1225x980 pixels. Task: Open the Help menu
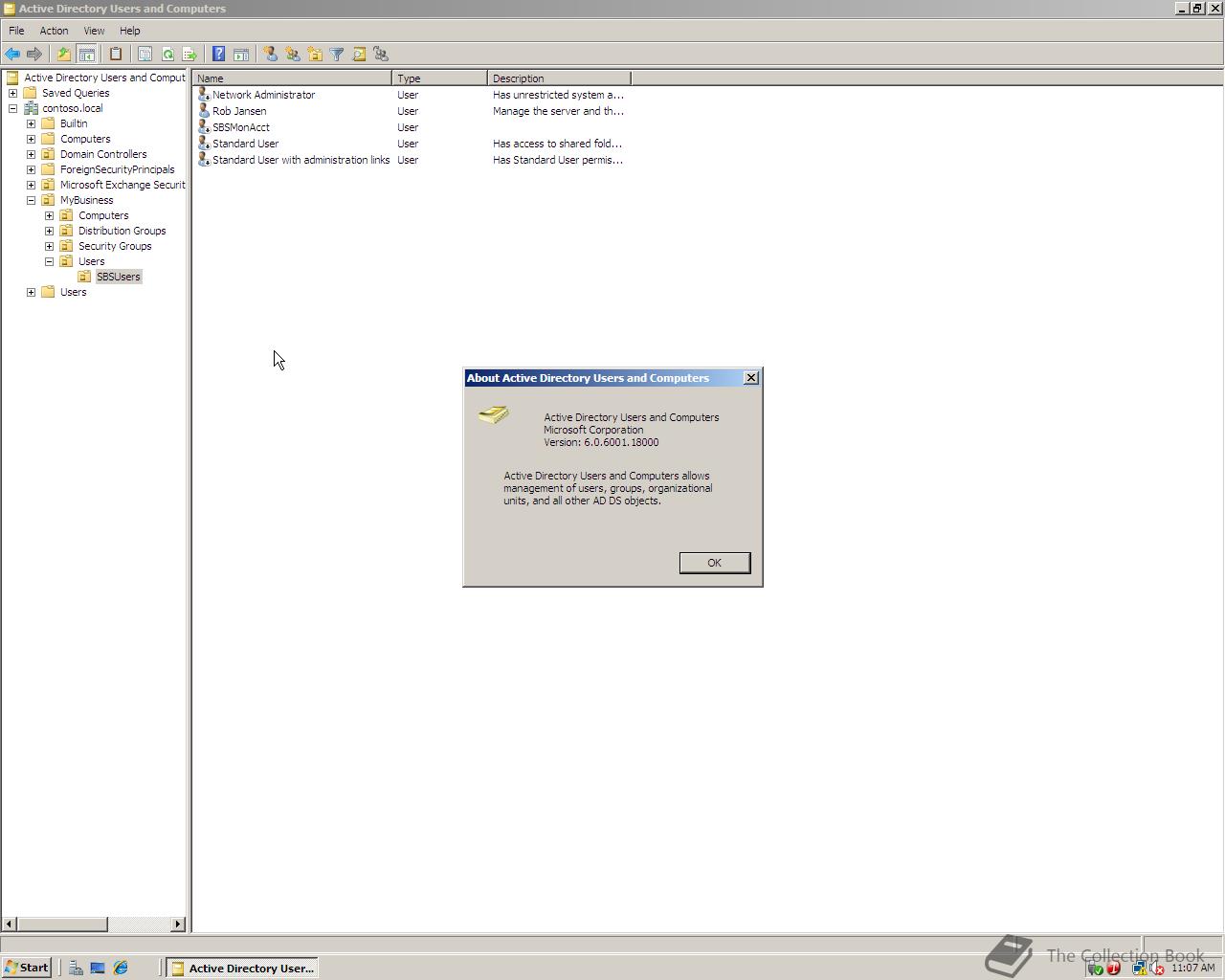[130, 31]
